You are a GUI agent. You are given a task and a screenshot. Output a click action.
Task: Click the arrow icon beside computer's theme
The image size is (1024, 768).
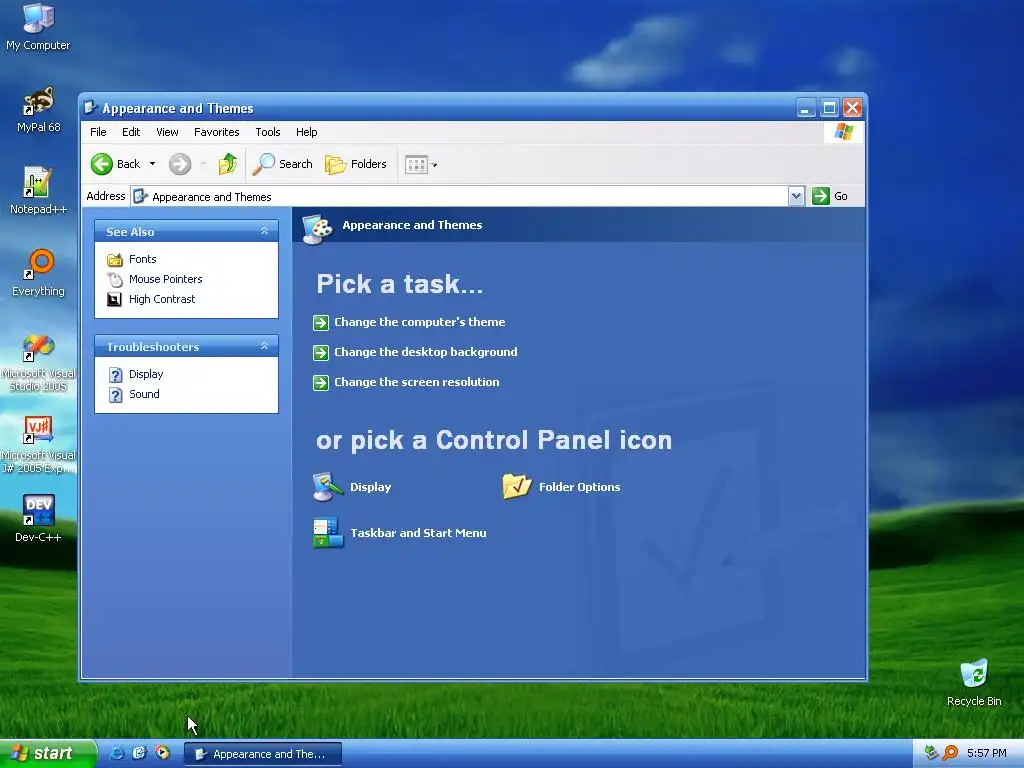[x=321, y=323]
